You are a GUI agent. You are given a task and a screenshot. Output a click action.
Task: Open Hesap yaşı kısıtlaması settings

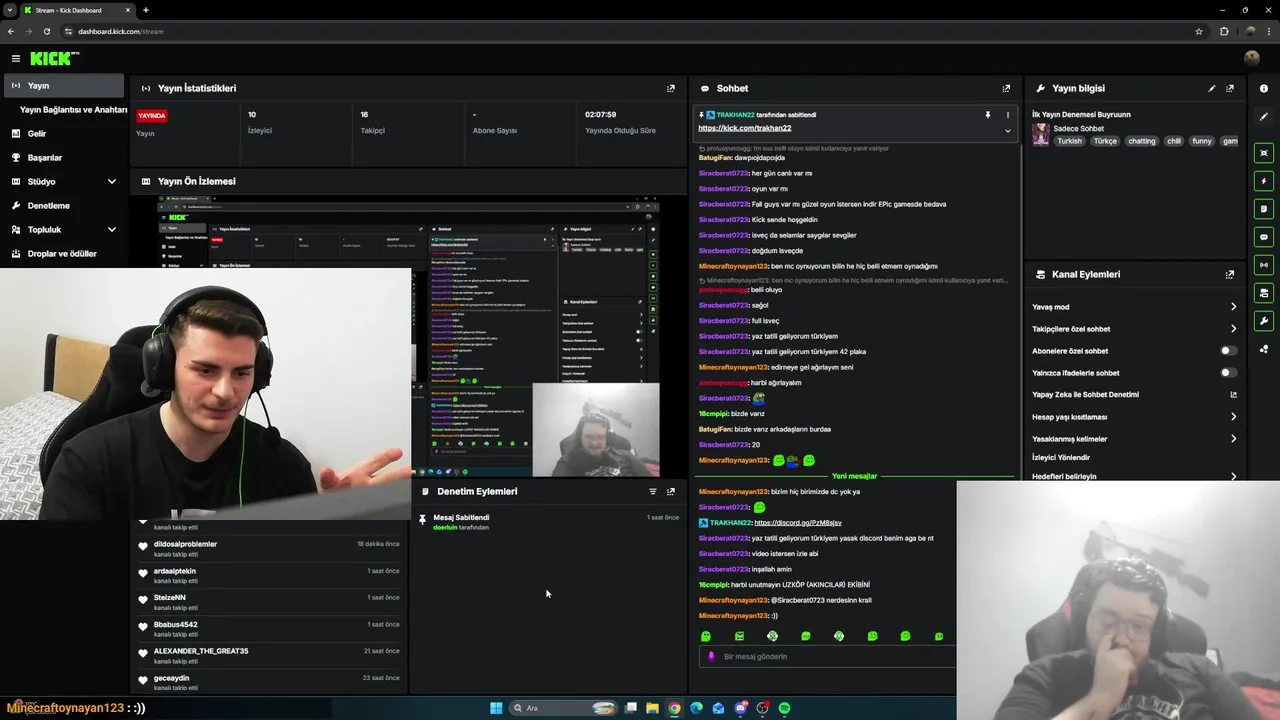[x=1135, y=417]
